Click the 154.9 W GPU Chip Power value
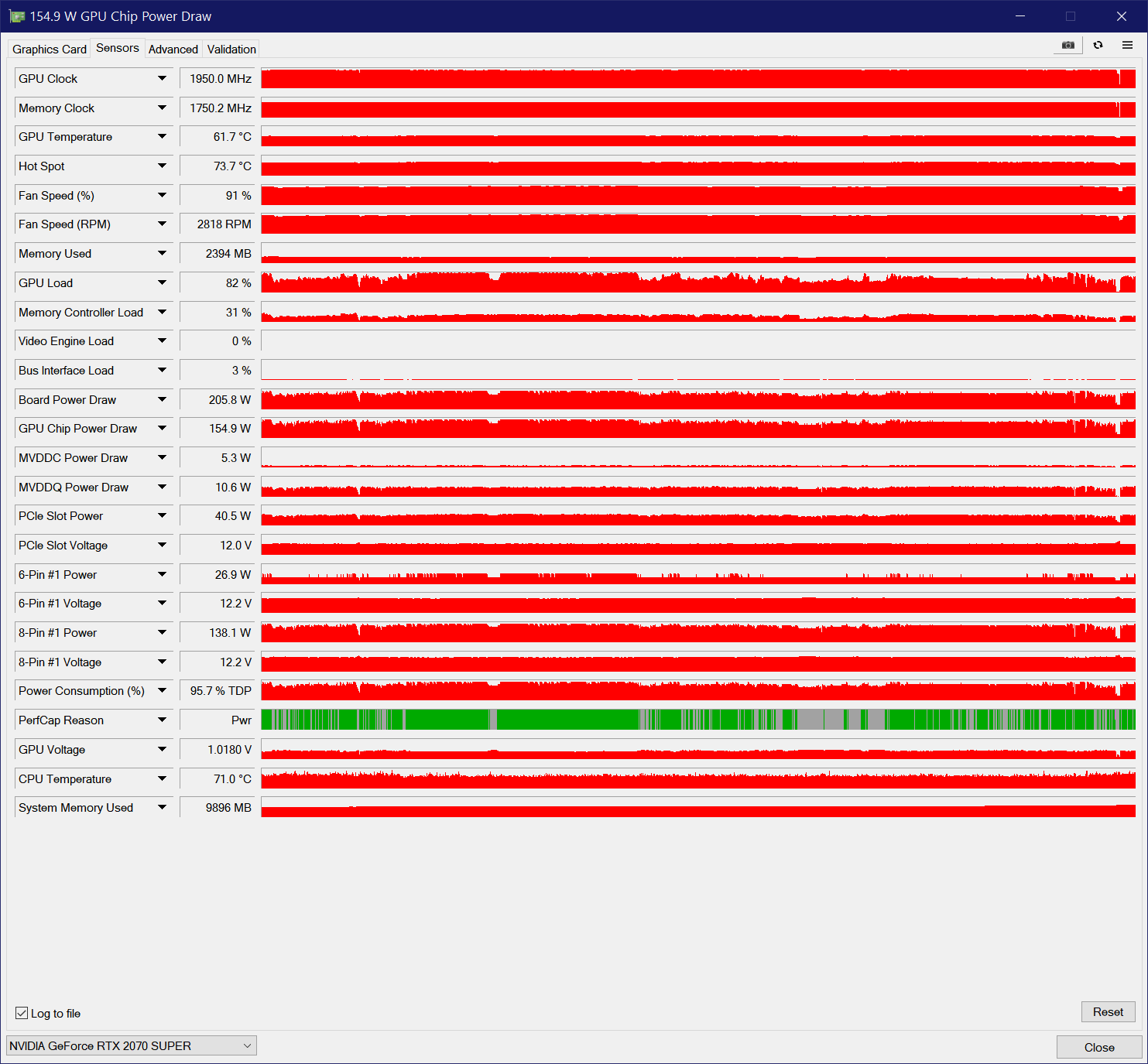 (x=217, y=429)
